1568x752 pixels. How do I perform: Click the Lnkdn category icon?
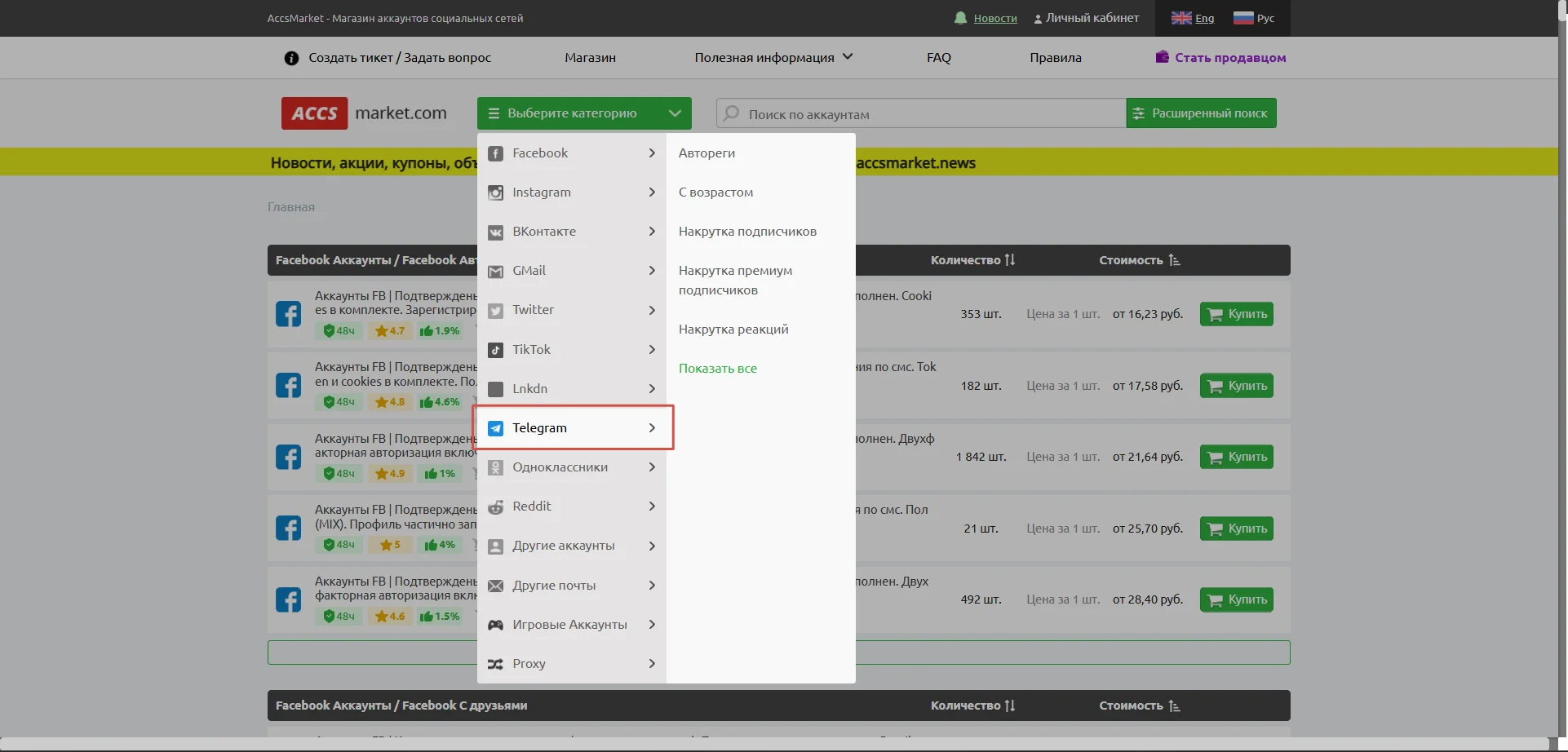(495, 389)
